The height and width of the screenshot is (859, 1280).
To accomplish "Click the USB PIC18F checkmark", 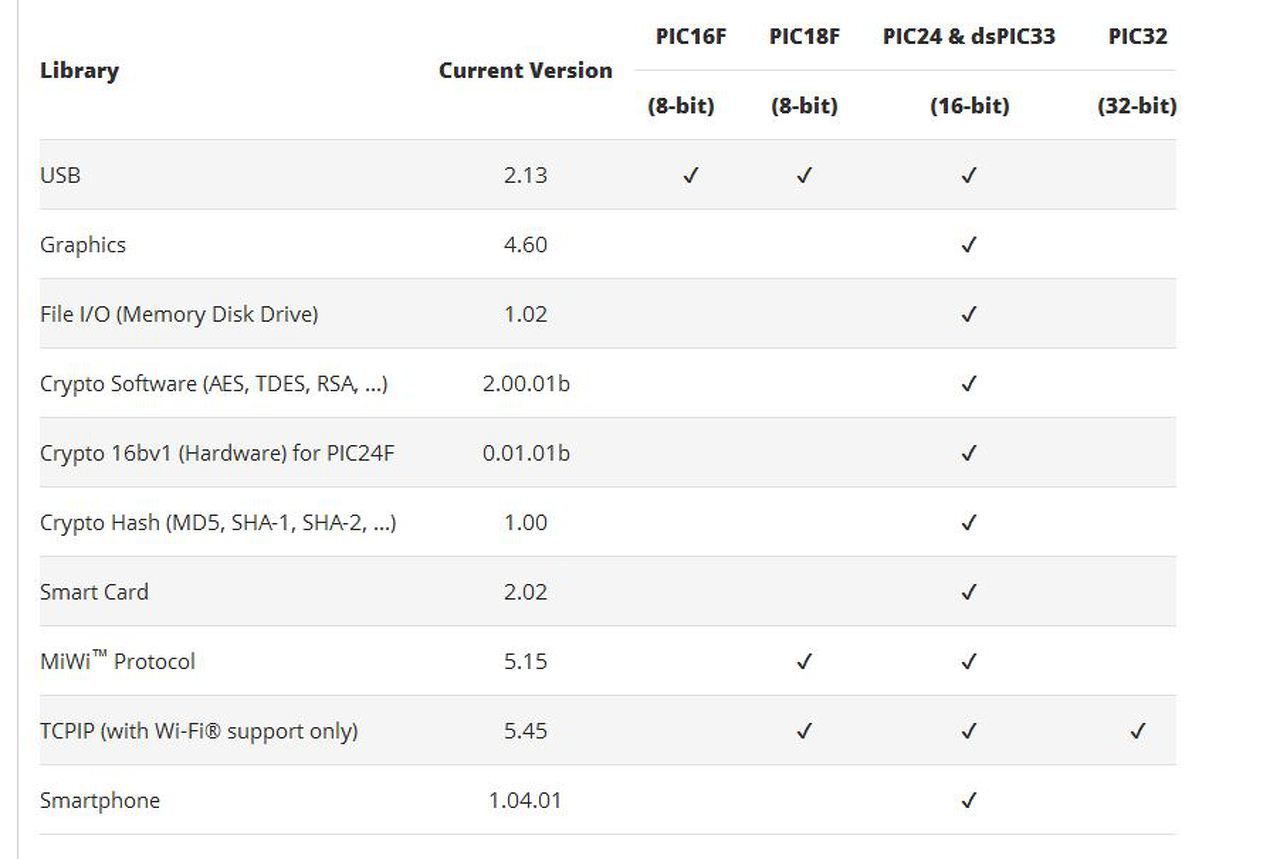I will pos(804,176).
